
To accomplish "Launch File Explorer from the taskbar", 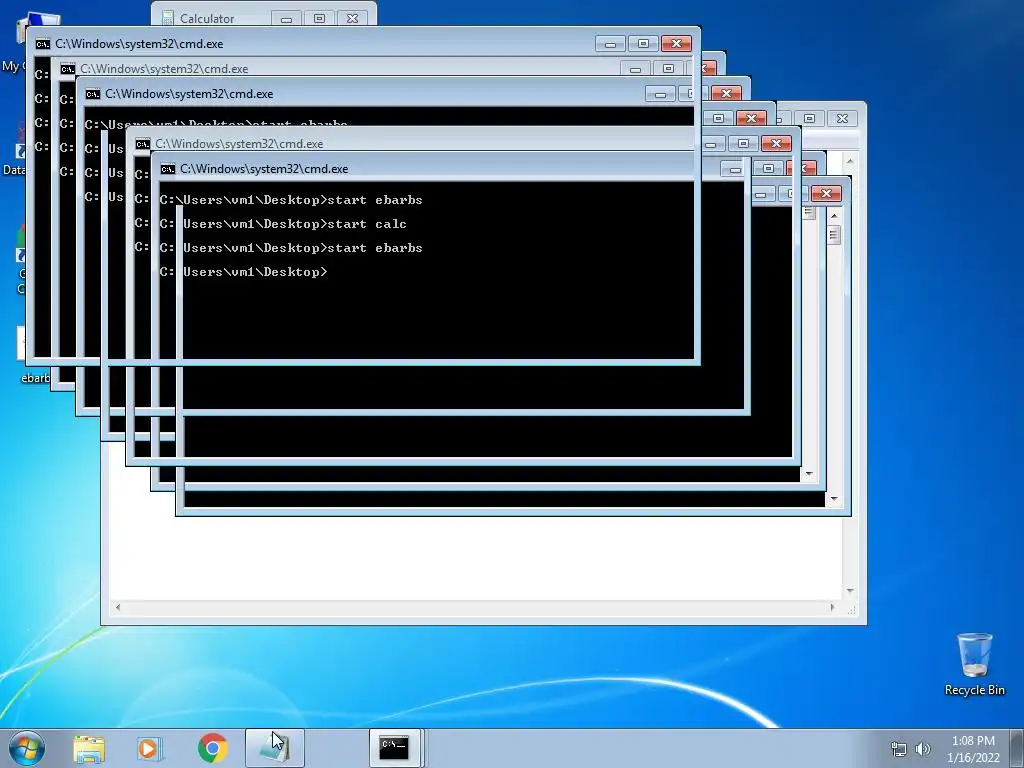I will click(89, 748).
